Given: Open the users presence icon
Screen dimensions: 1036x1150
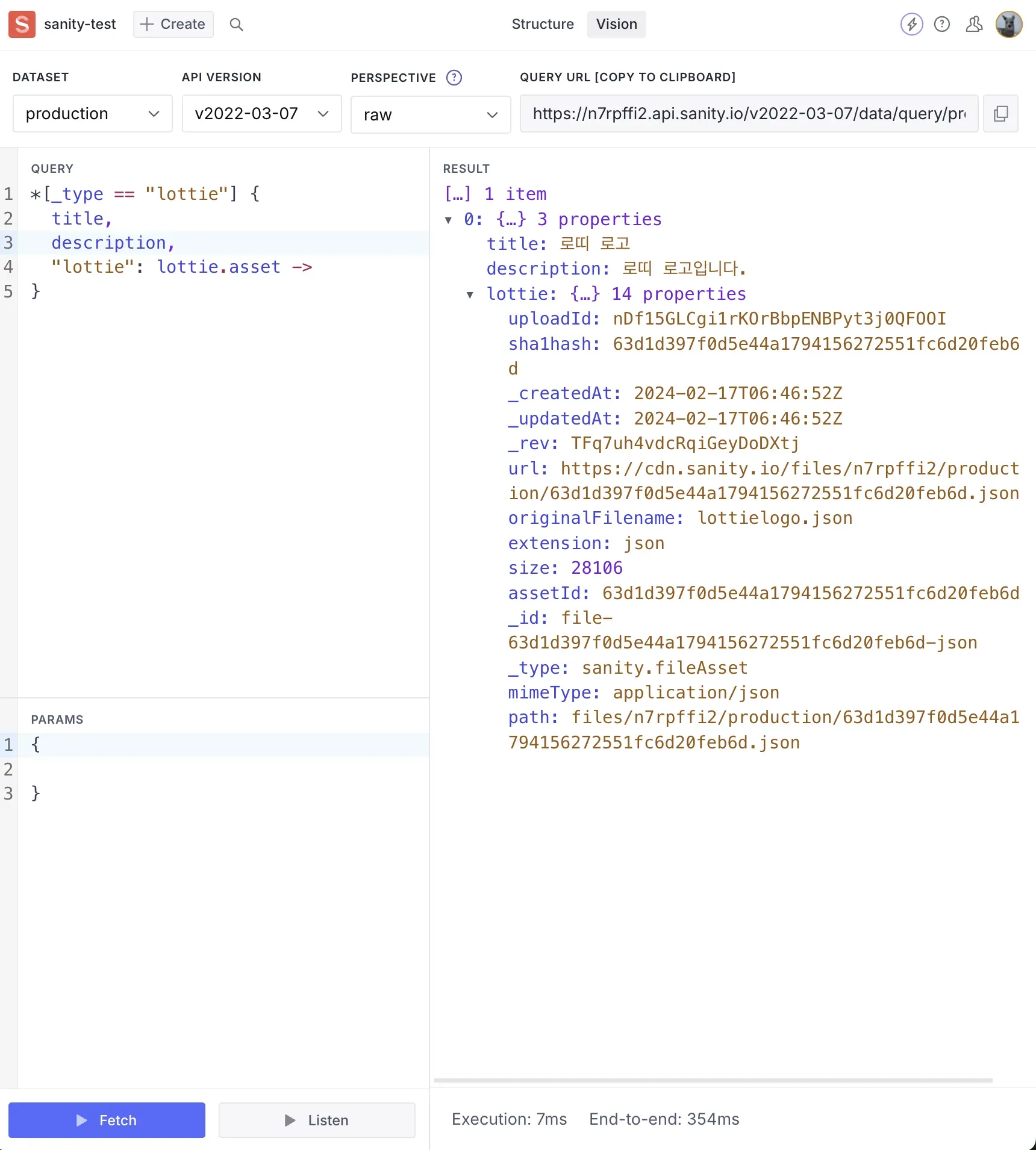Looking at the screenshot, I should click(973, 24).
